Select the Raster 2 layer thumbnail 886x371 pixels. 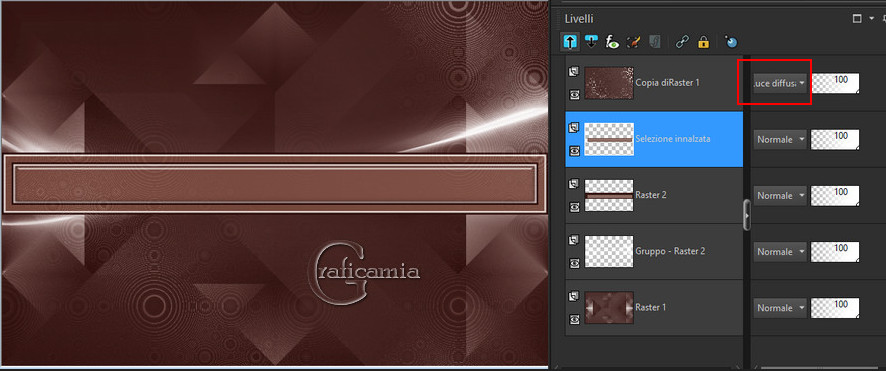point(609,195)
